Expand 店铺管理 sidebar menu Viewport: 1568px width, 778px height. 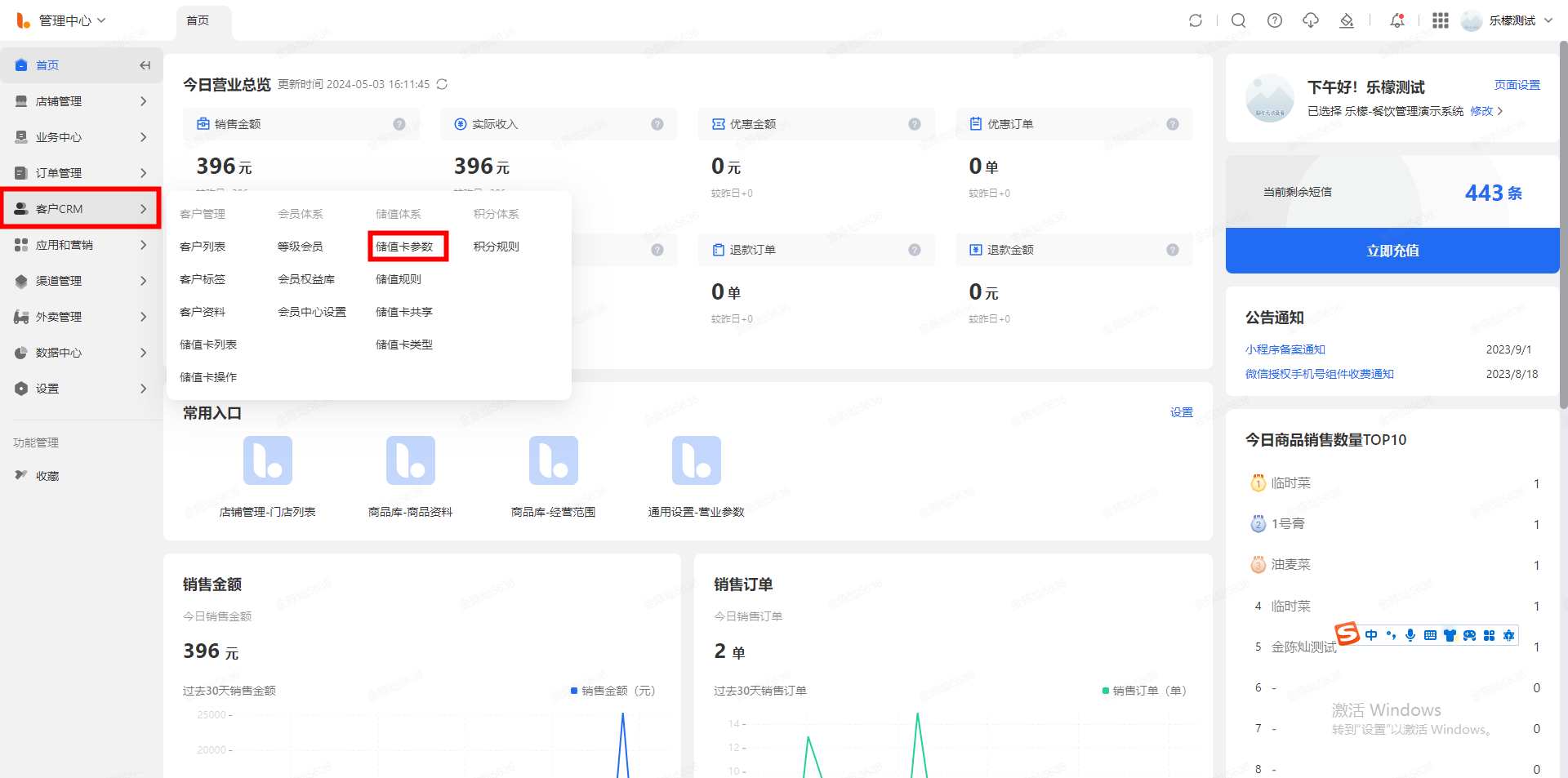[82, 101]
